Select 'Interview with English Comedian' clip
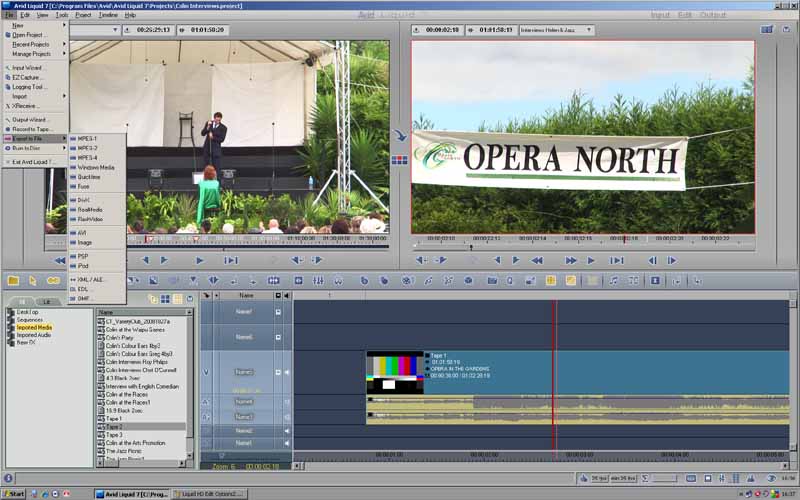 [142, 386]
